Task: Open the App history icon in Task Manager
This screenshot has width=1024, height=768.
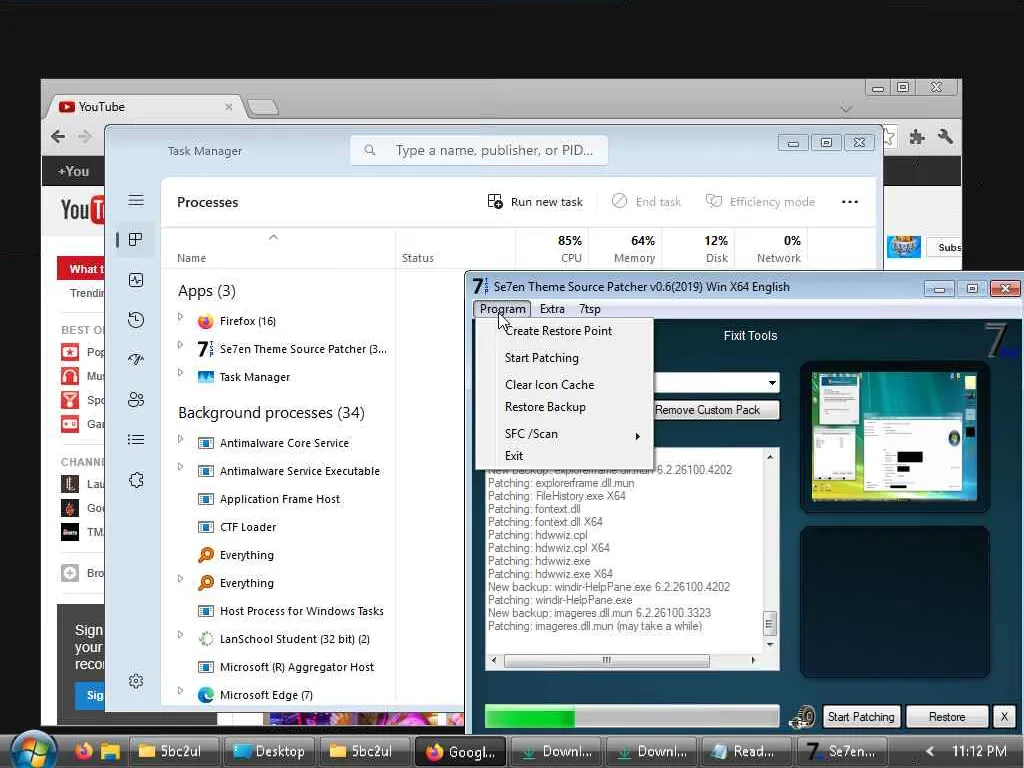Action: [136, 320]
